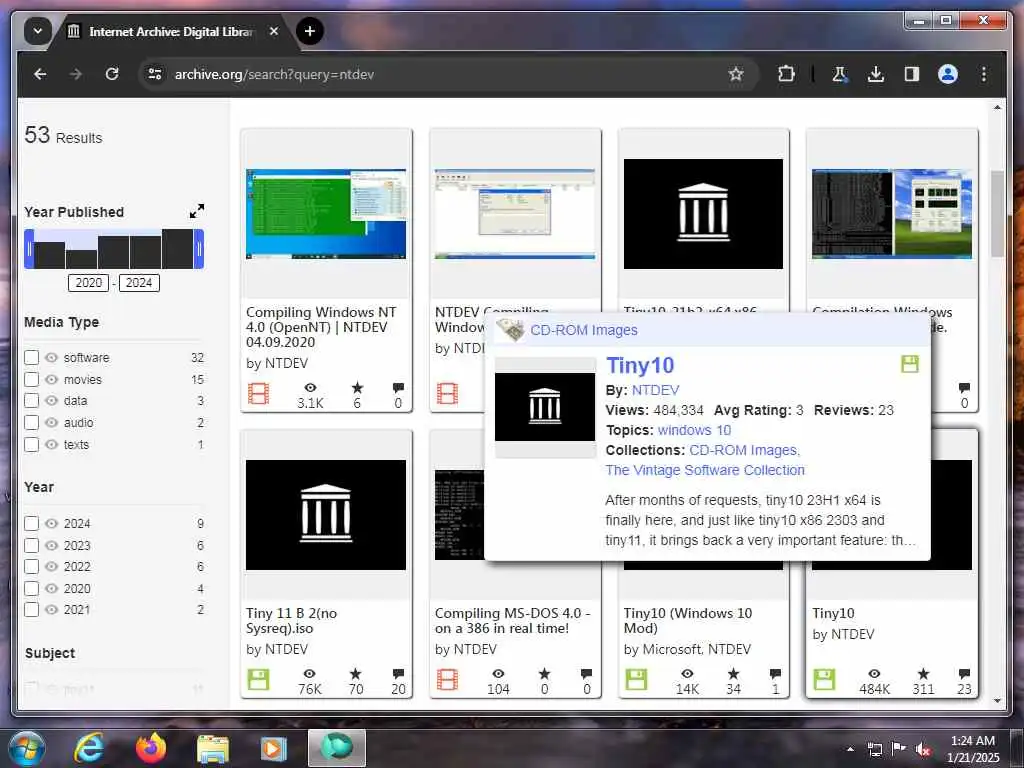Open Windows Explorer from taskbar
This screenshot has height=768, width=1024.
point(213,748)
